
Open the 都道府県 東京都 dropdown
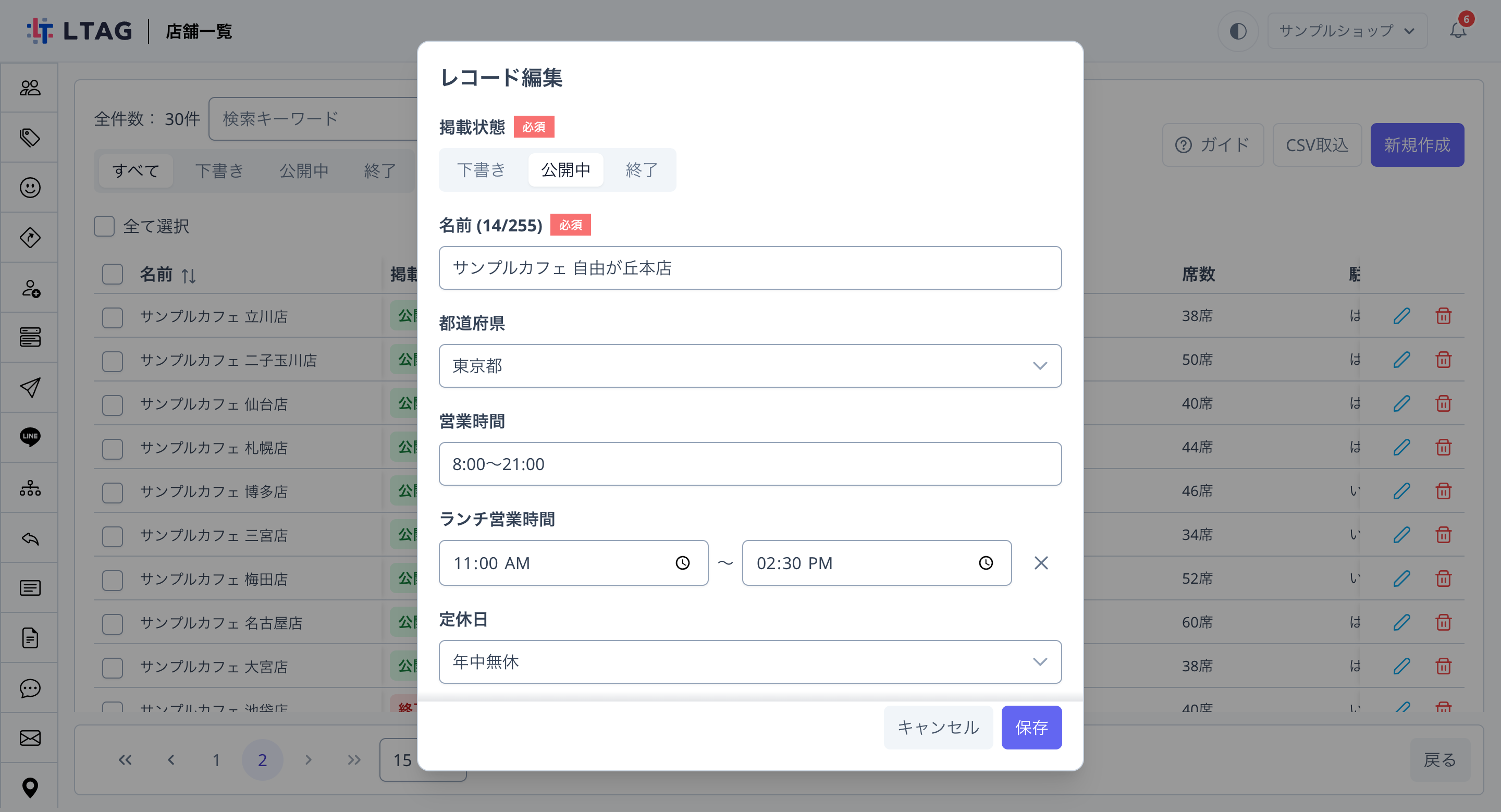click(x=750, y=366)
